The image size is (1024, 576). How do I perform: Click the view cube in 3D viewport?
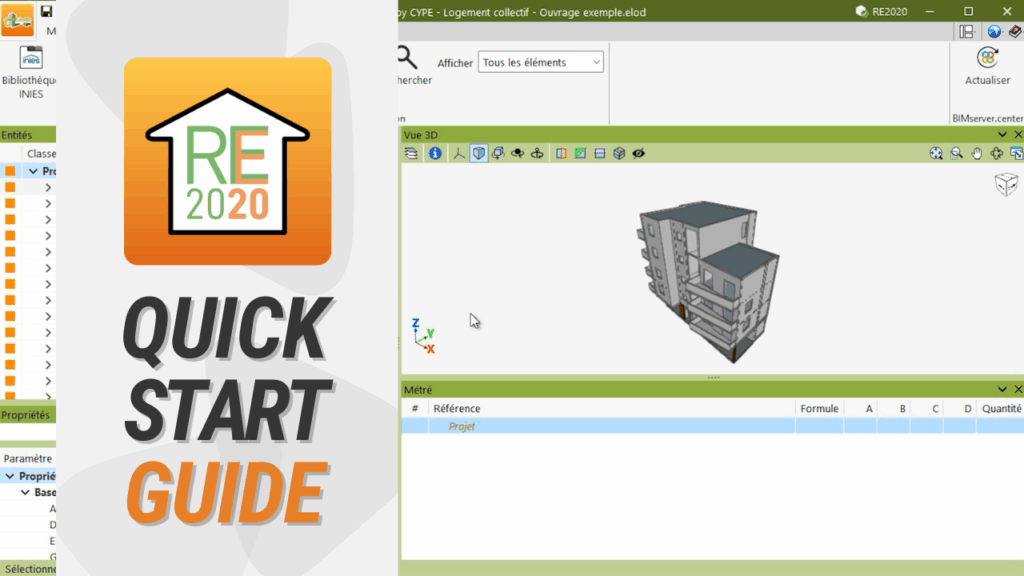pos(1005,184)
